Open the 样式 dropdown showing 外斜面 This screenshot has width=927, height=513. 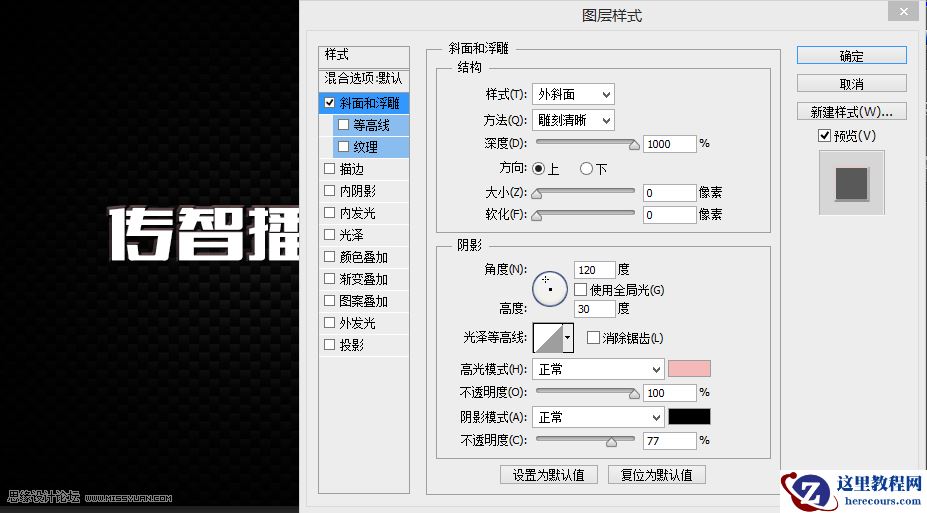pyautogui.click(x=573, y=95)
